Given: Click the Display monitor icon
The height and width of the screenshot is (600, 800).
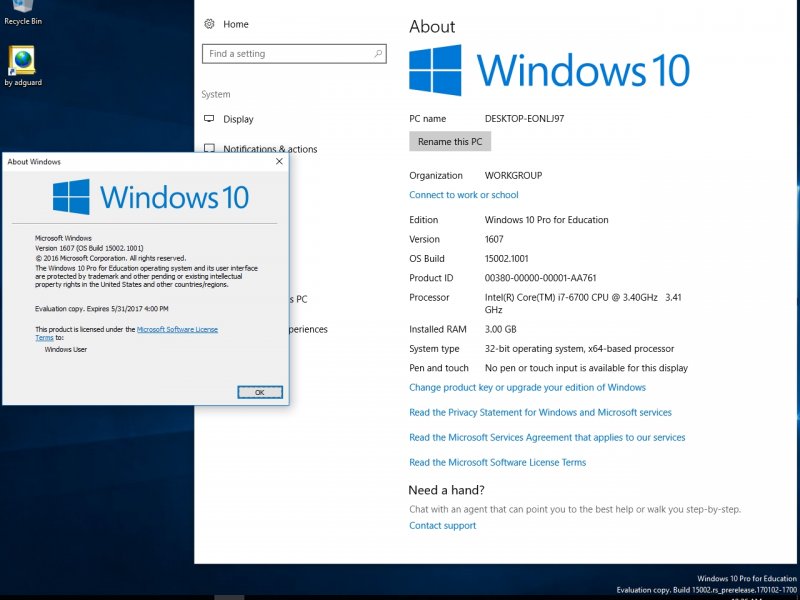Looking at the screenshot, I should [209, 119].
